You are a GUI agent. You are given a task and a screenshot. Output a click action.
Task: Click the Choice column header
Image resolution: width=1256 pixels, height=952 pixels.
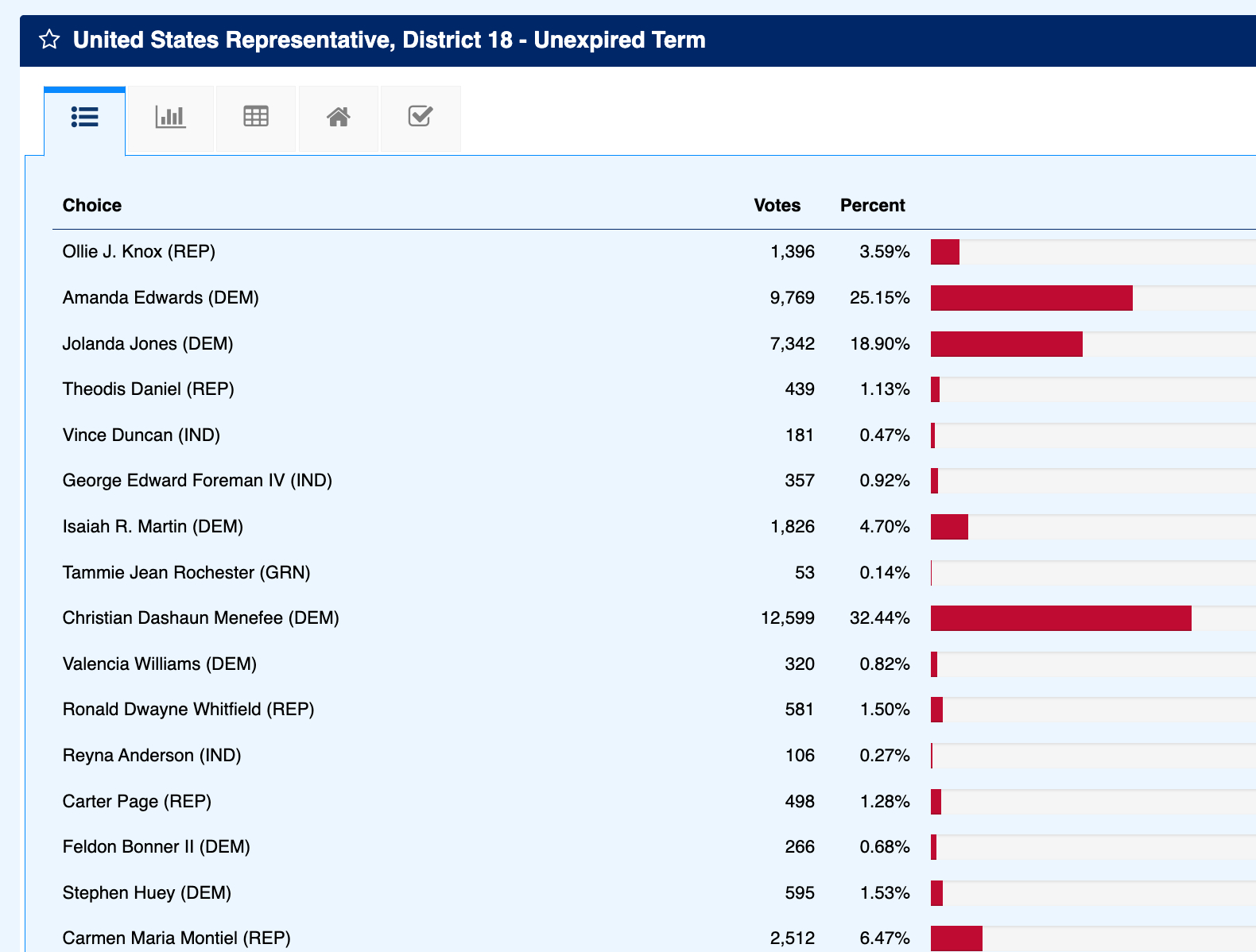tap(92, 206)
